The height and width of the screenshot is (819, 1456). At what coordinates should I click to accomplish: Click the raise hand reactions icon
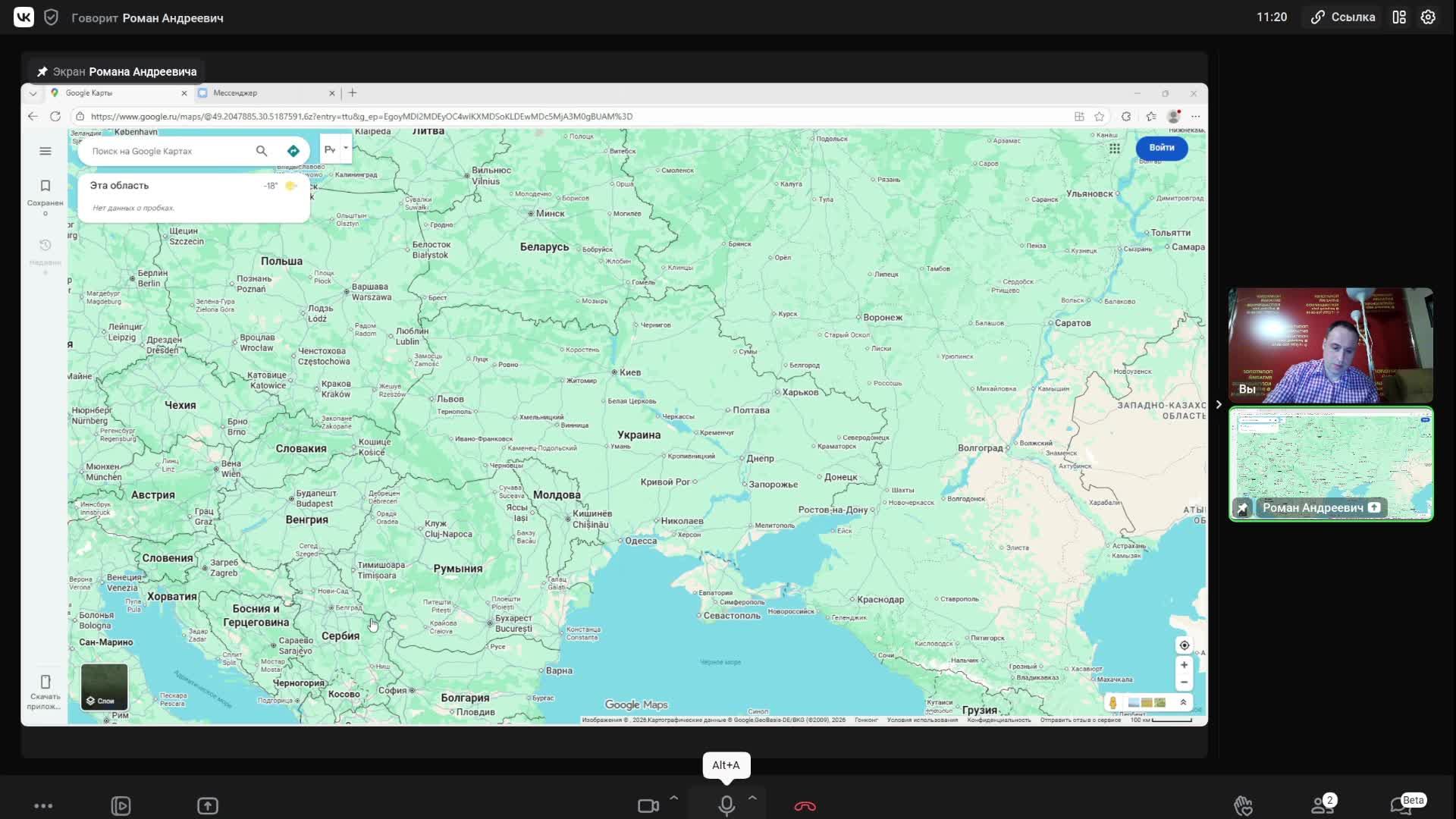point(1243,805)
